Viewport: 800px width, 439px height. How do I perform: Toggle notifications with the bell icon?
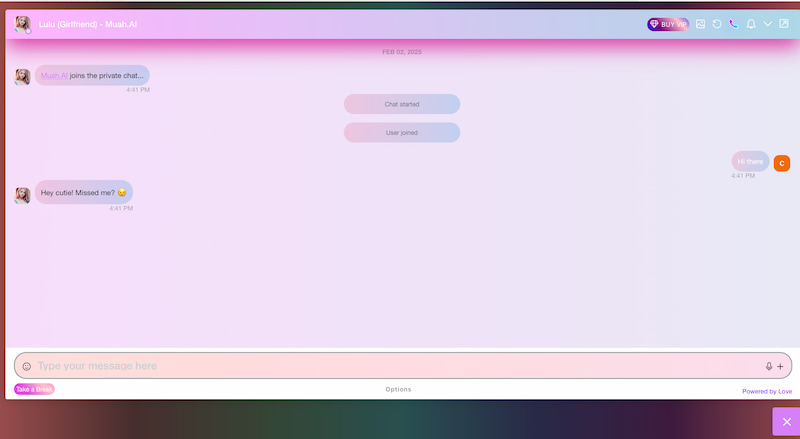pyautogui.click(x=751, y=24)
